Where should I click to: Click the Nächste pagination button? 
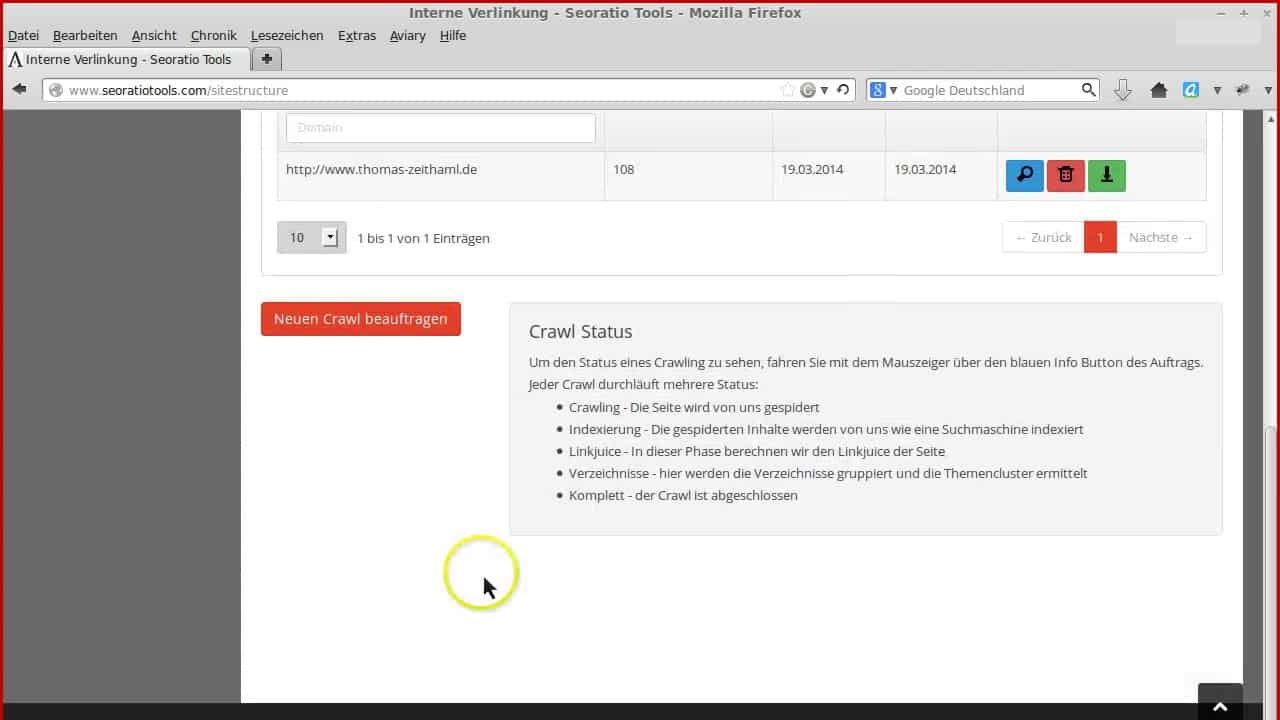1161,237
